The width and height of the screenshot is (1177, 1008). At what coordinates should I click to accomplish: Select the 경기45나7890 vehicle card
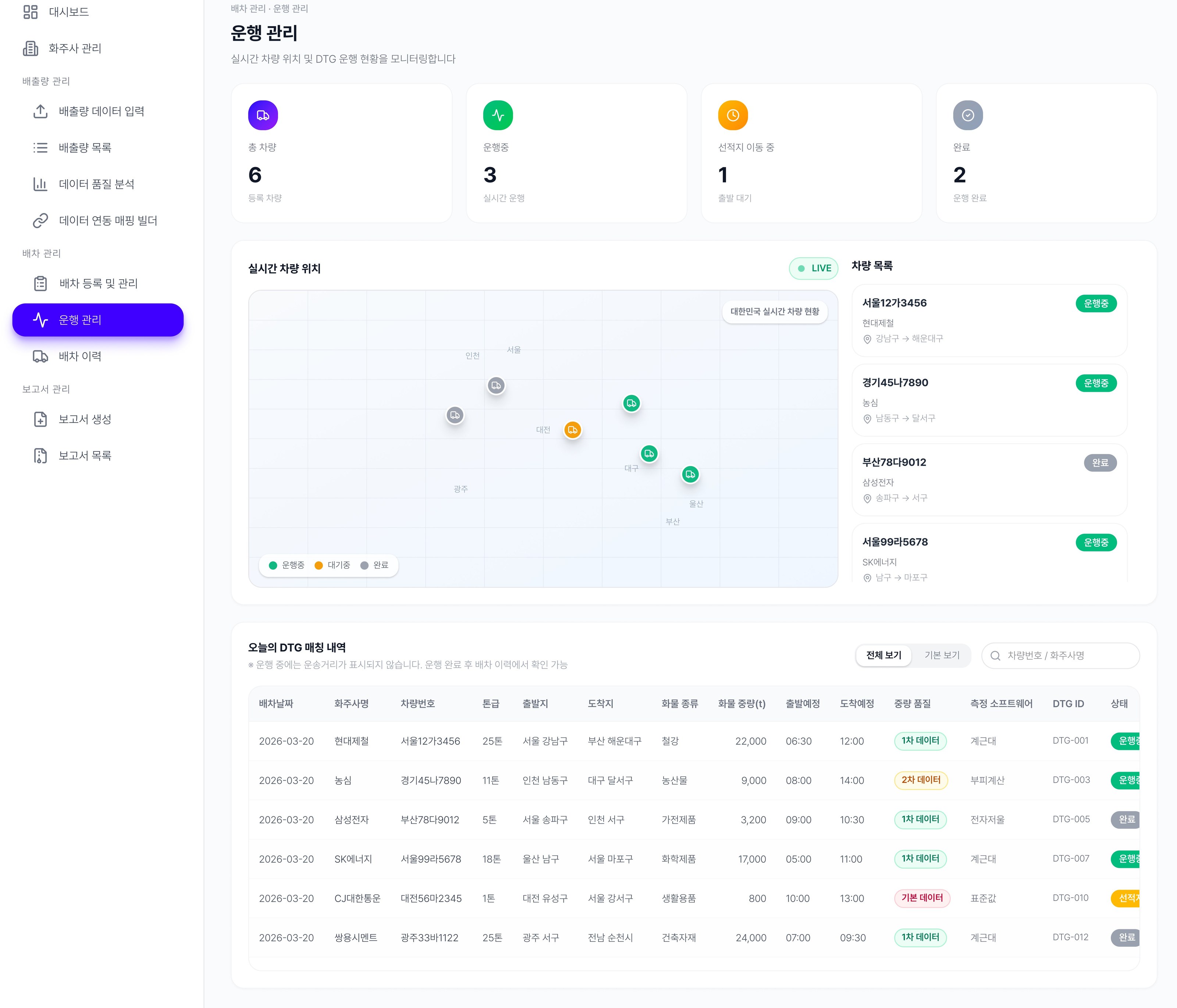[x=989, y=400]
